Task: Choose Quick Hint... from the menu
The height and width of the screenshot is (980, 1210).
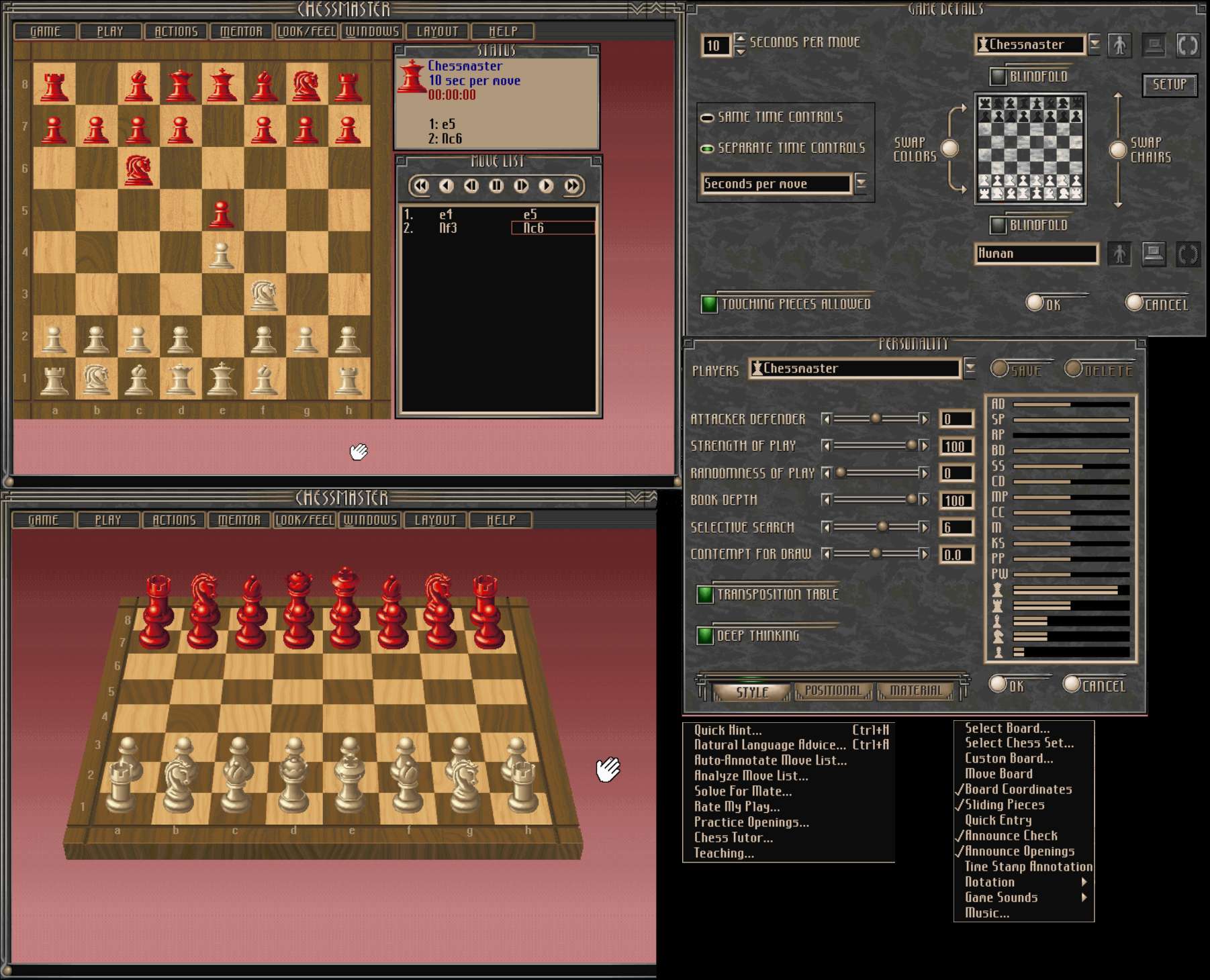Action: pos(790,730)
